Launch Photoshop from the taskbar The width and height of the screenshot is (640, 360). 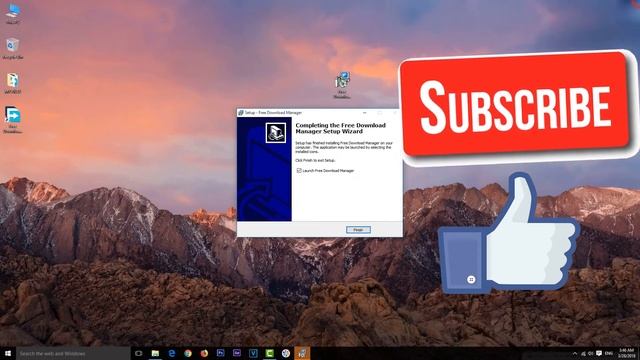[220, 353]
